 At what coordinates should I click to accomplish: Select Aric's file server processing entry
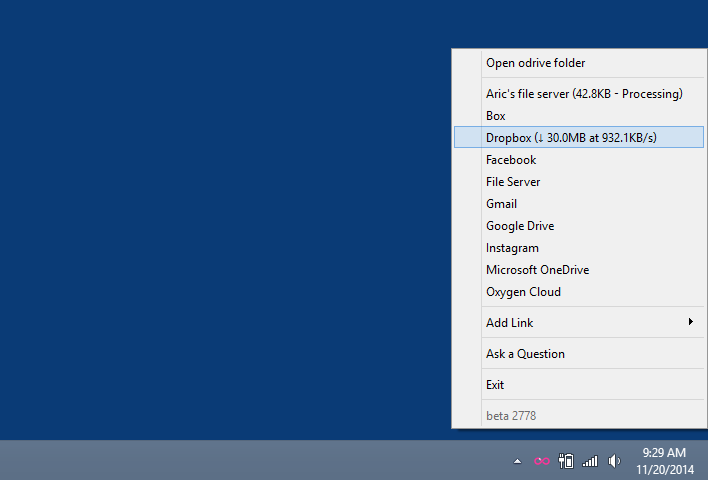point(579,93)
